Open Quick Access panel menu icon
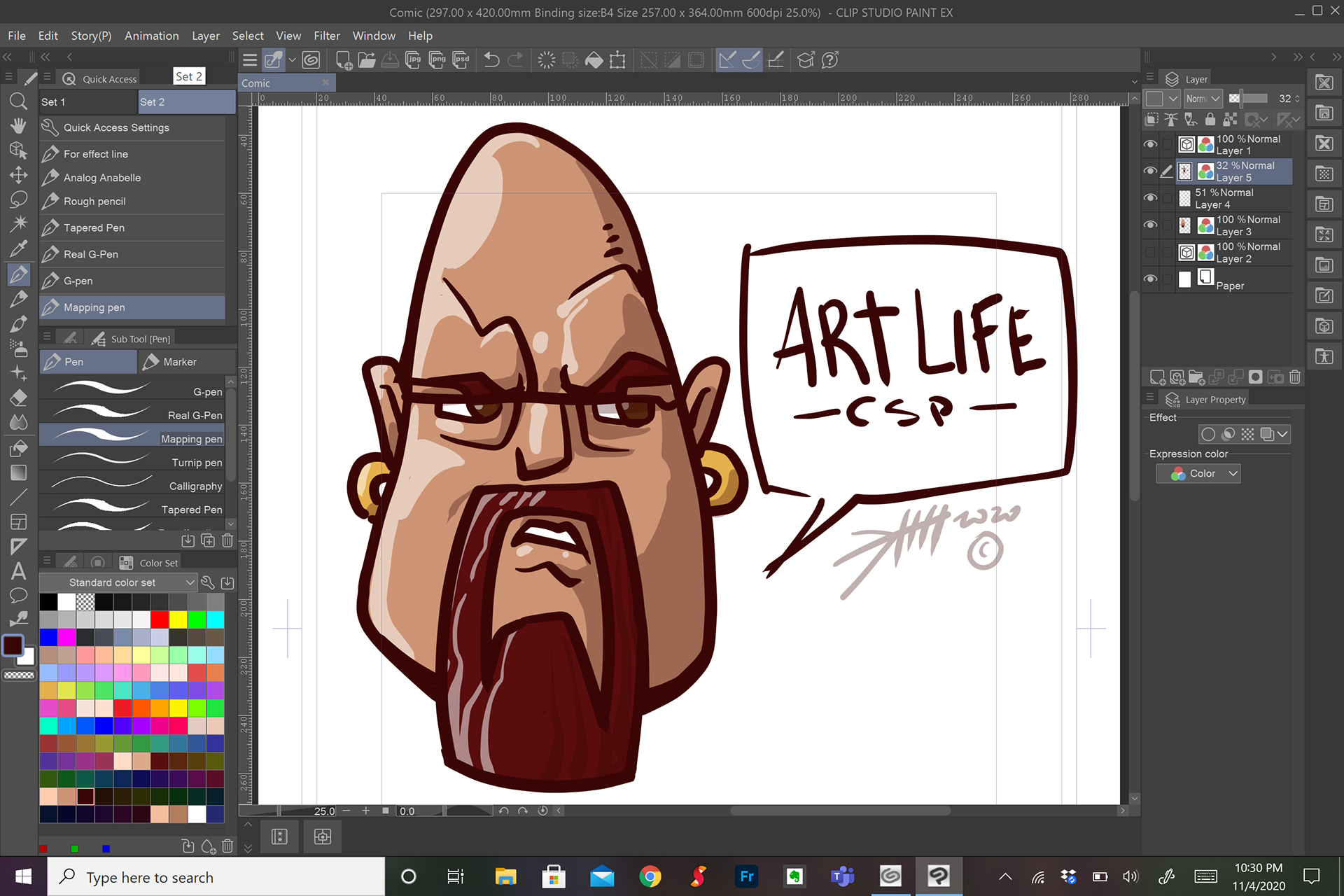Image resolution: width=1344 pixels, height=896 pixels. pos(47,78)
